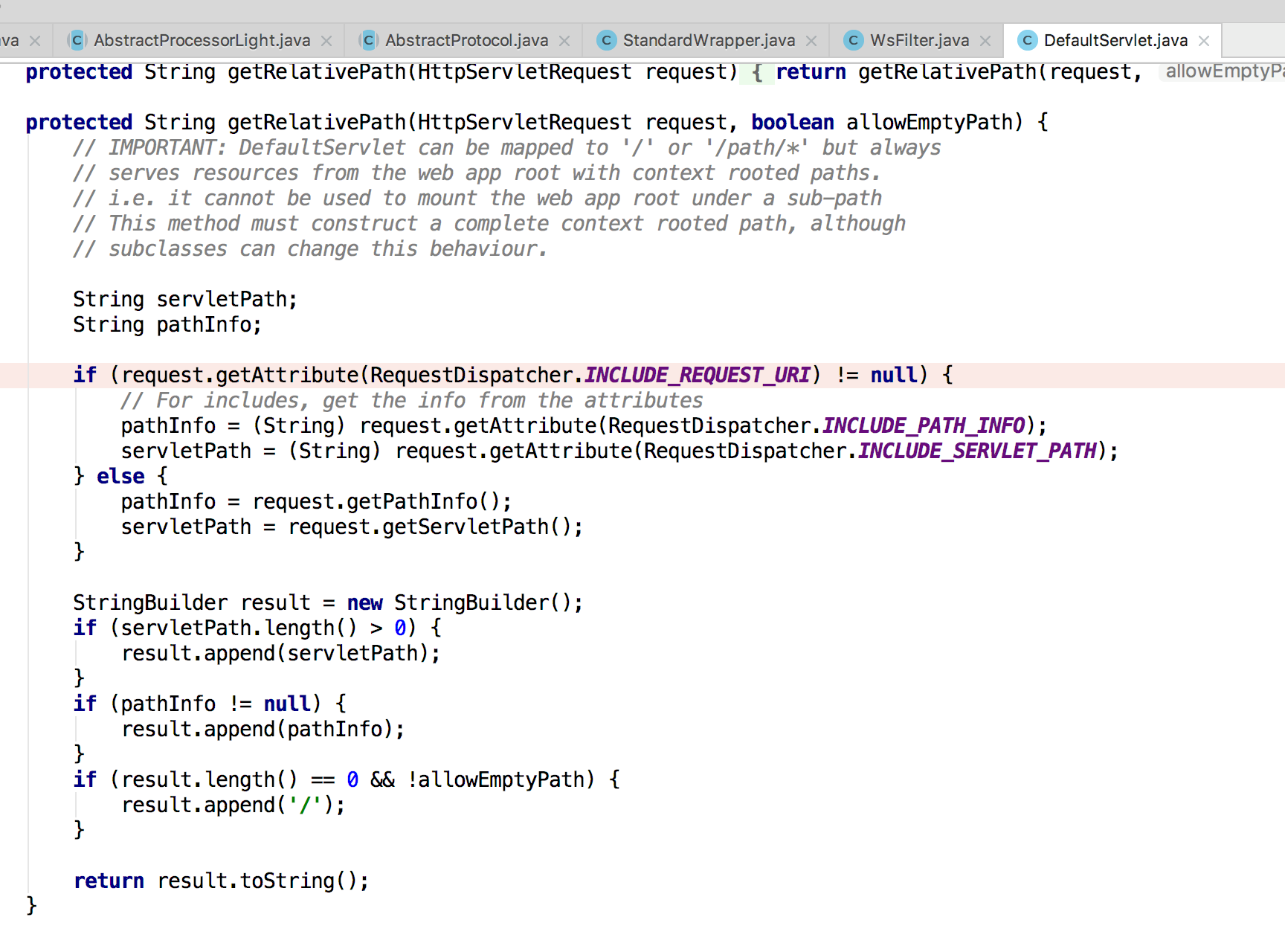The image size is (1285, 952).
Task: Click the class icon on AbstractProtocol.java tab
Action: pyautogui.click(x=368, y=40)
